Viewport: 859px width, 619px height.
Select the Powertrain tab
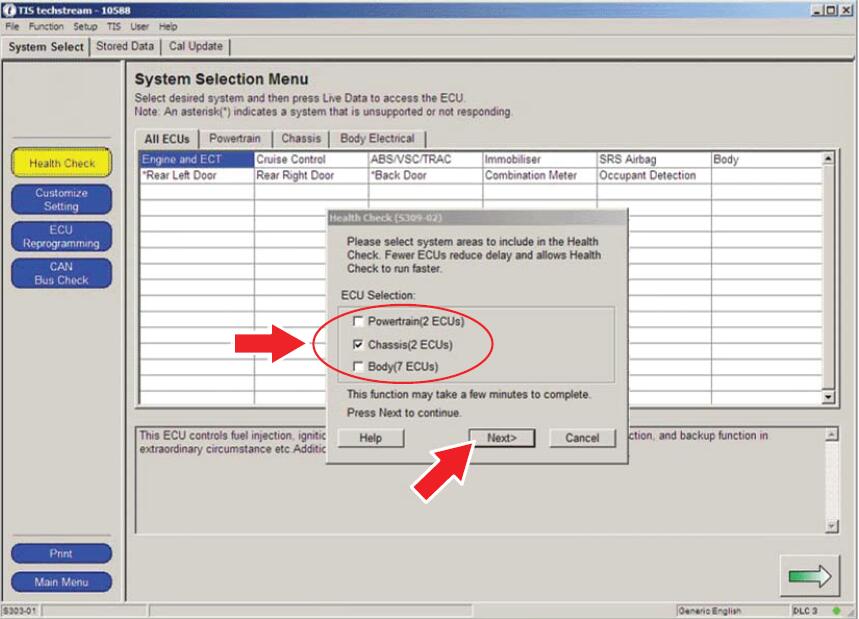tap(234, 138)
